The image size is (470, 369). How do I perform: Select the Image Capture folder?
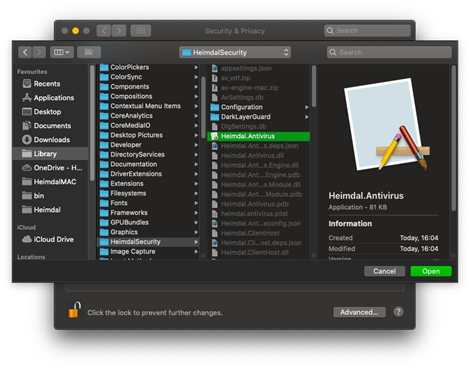click(x=148, y=251)
